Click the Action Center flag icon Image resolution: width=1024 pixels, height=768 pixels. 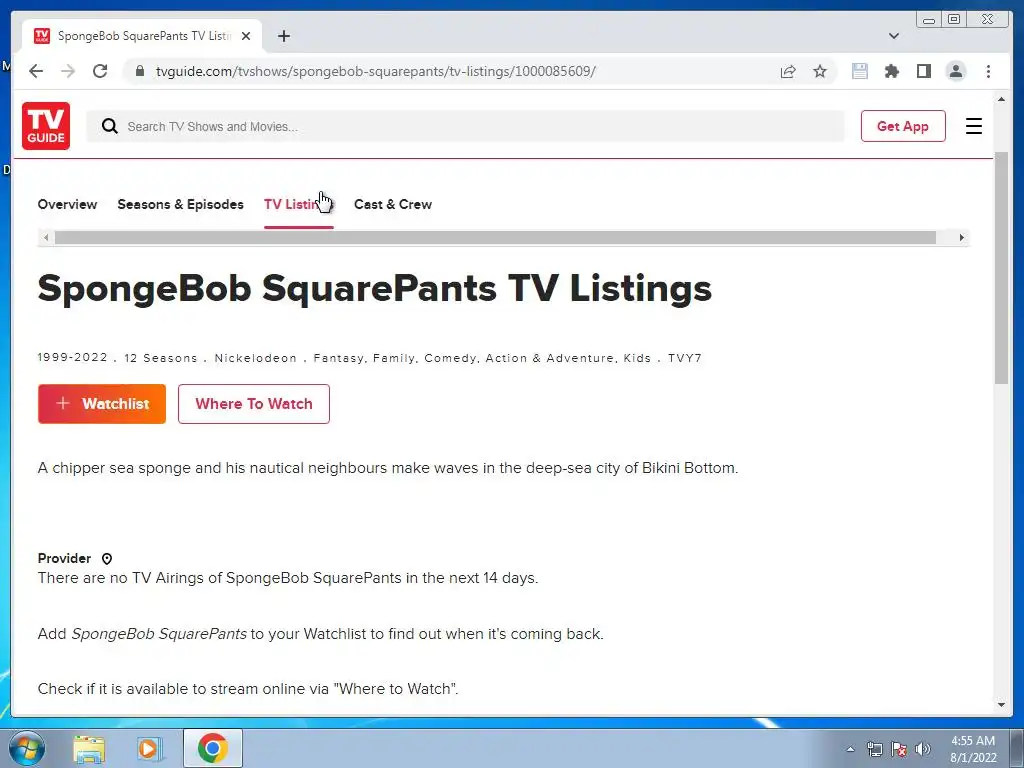[899, 749]
